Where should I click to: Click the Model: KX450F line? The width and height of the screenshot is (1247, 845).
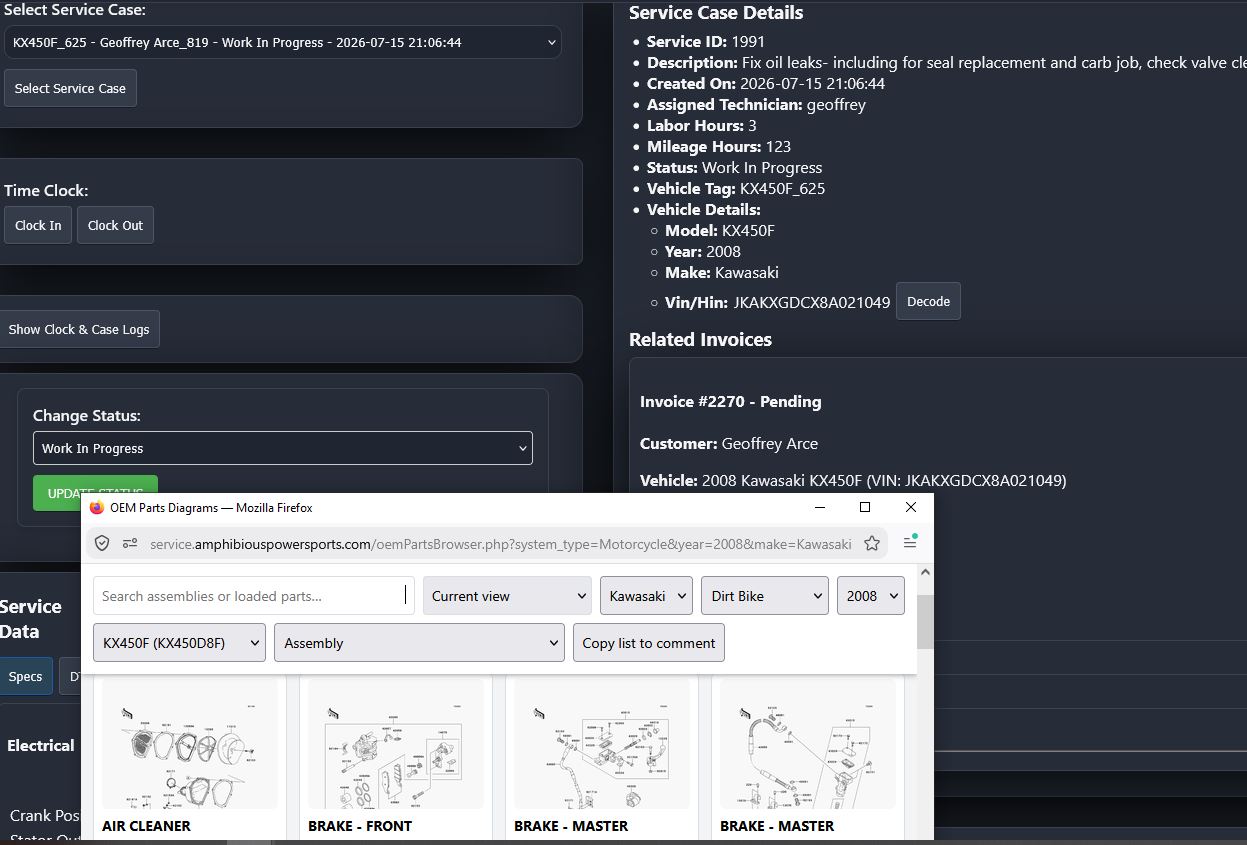coord(720,230)
